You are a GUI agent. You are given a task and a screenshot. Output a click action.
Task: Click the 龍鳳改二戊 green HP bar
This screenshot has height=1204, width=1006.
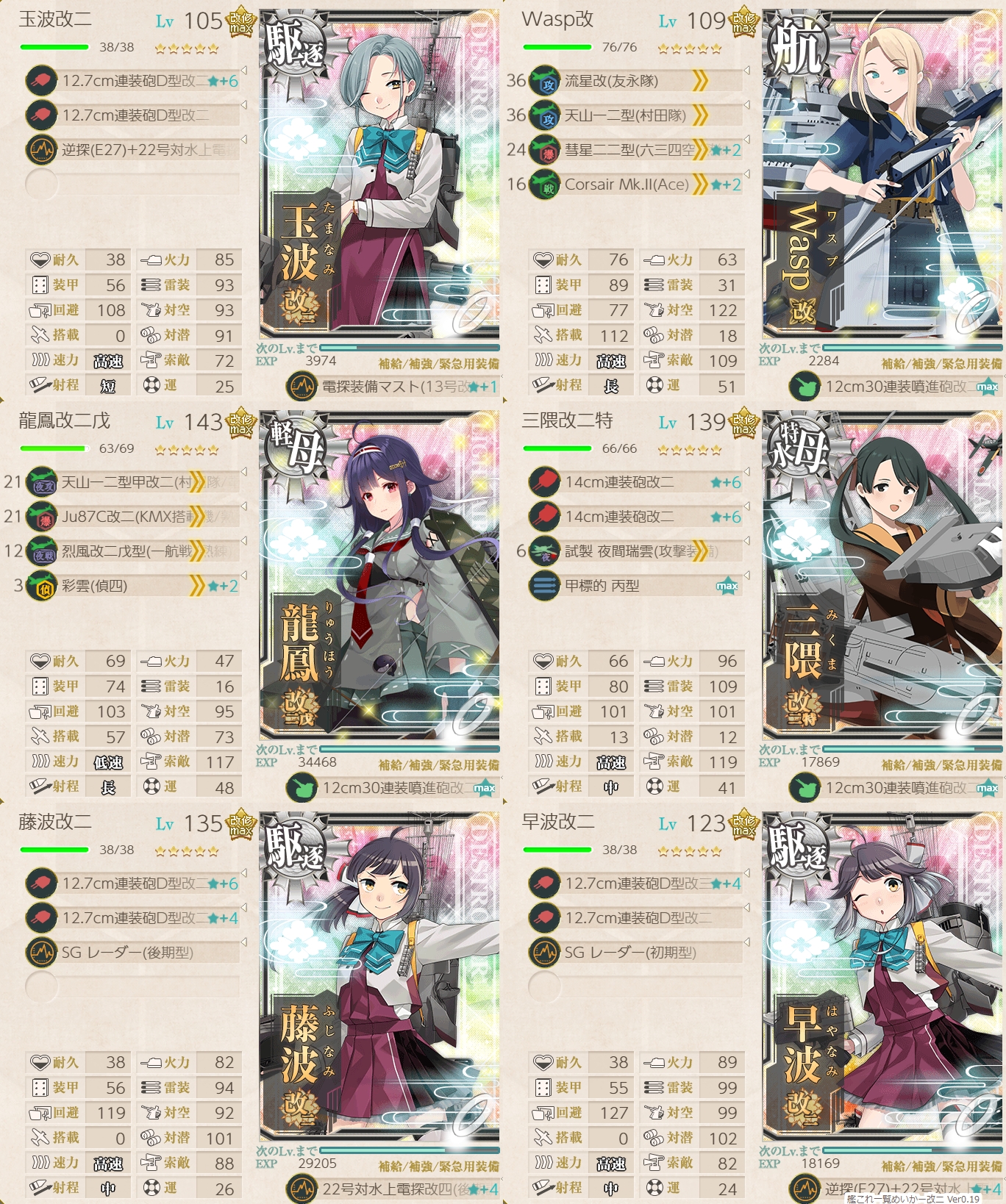tap(54, 448)
